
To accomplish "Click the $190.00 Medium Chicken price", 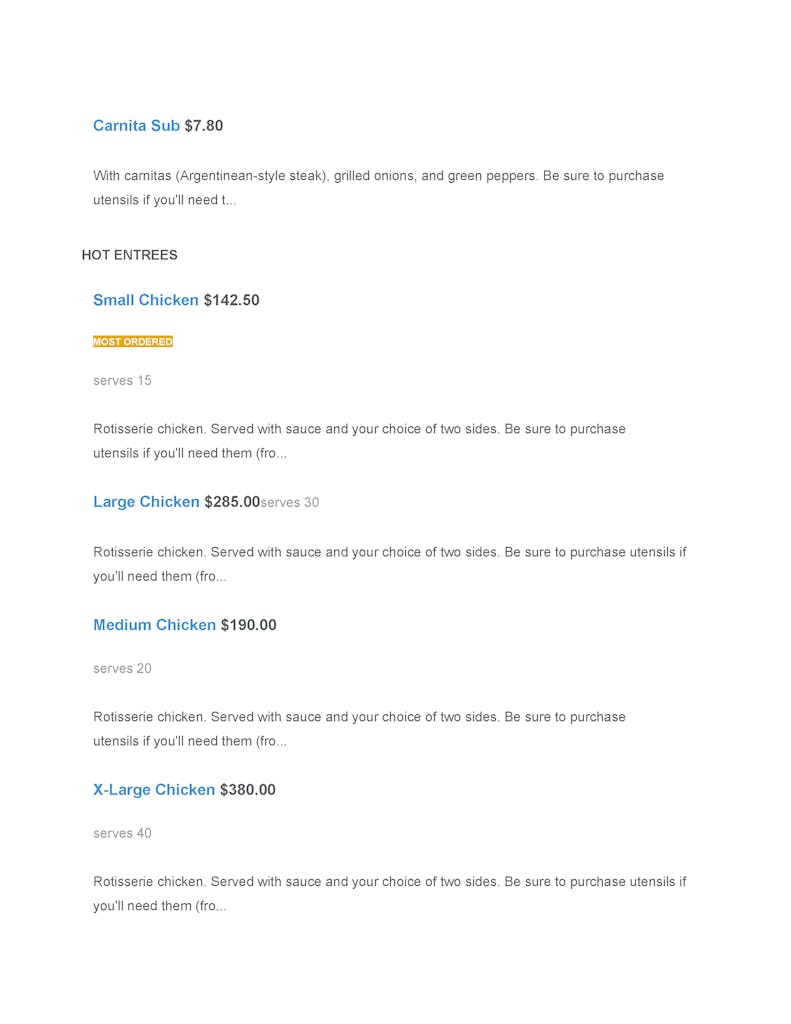I will coord(248,625).
